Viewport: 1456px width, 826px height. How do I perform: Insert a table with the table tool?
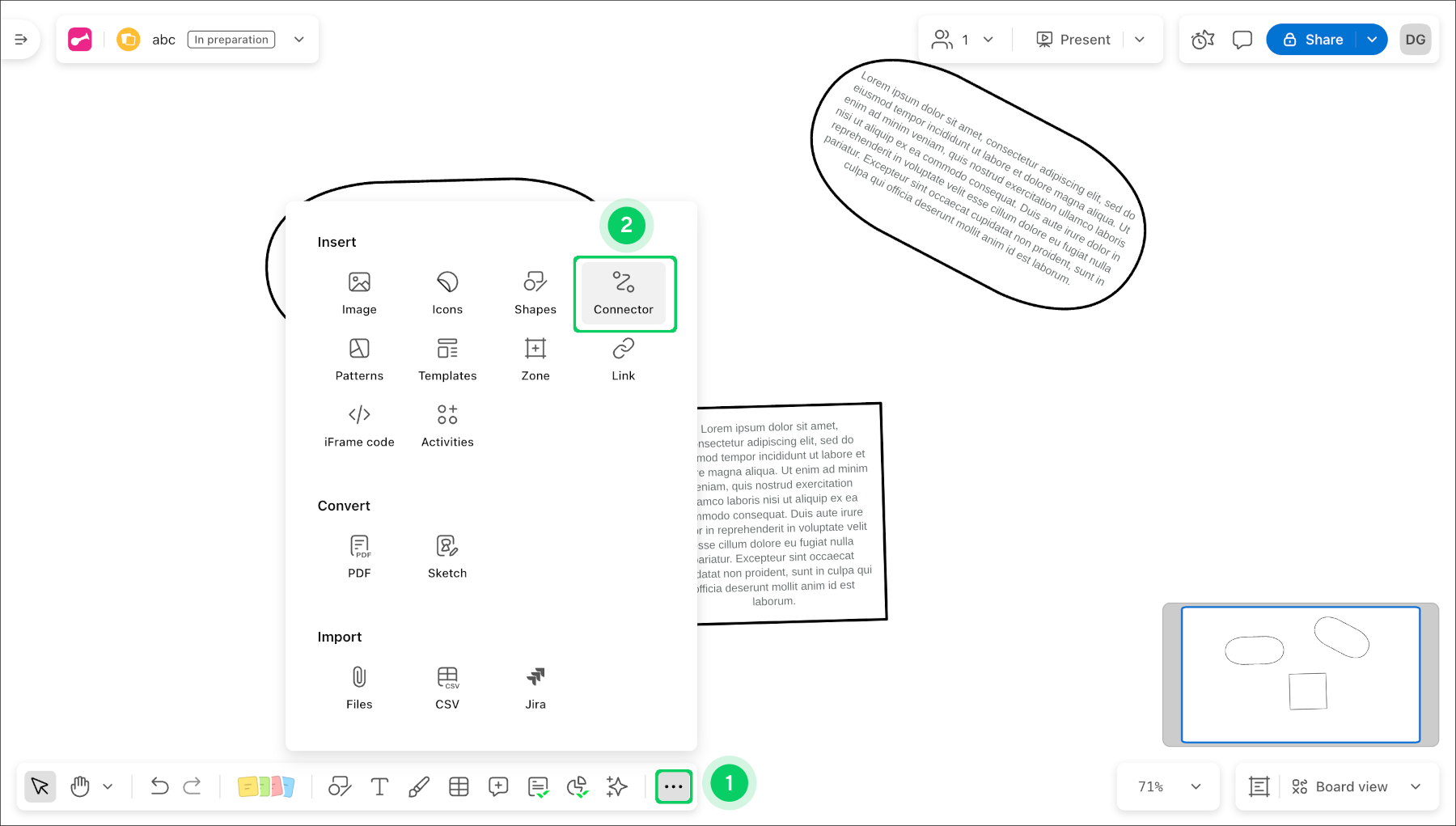pos(459,786)
